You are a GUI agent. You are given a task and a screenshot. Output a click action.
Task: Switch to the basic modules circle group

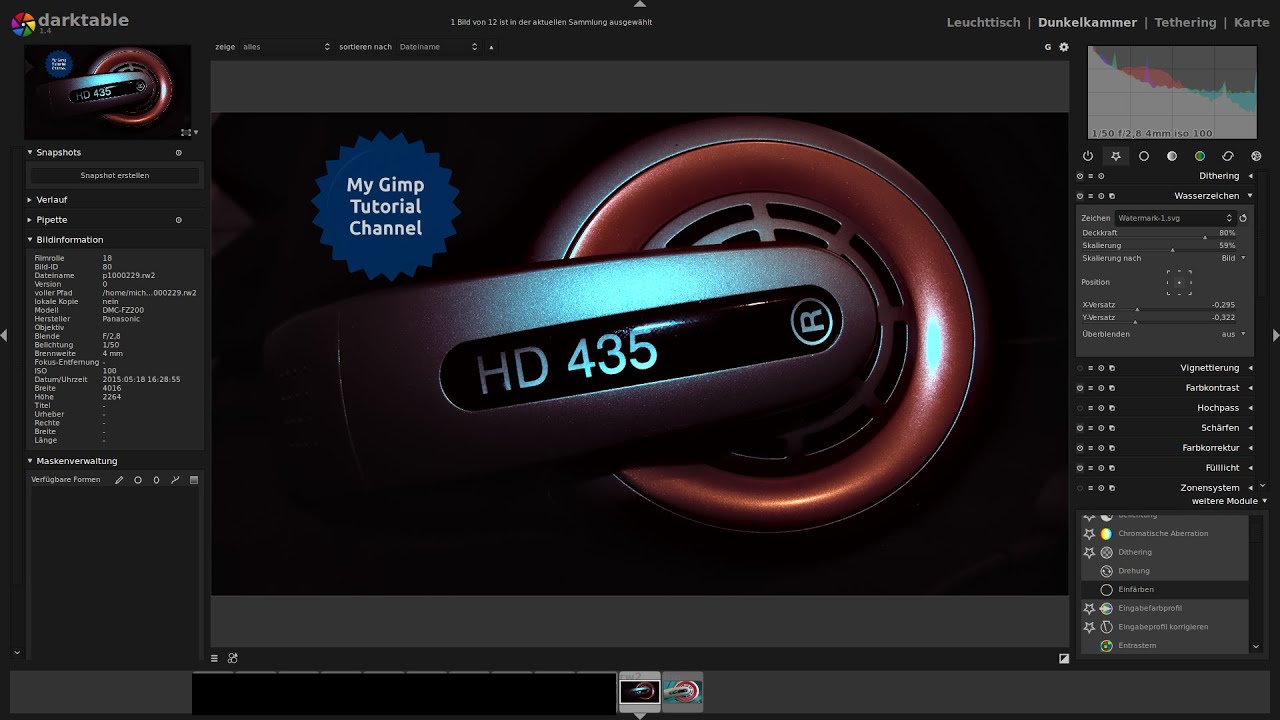(1144, 156)
